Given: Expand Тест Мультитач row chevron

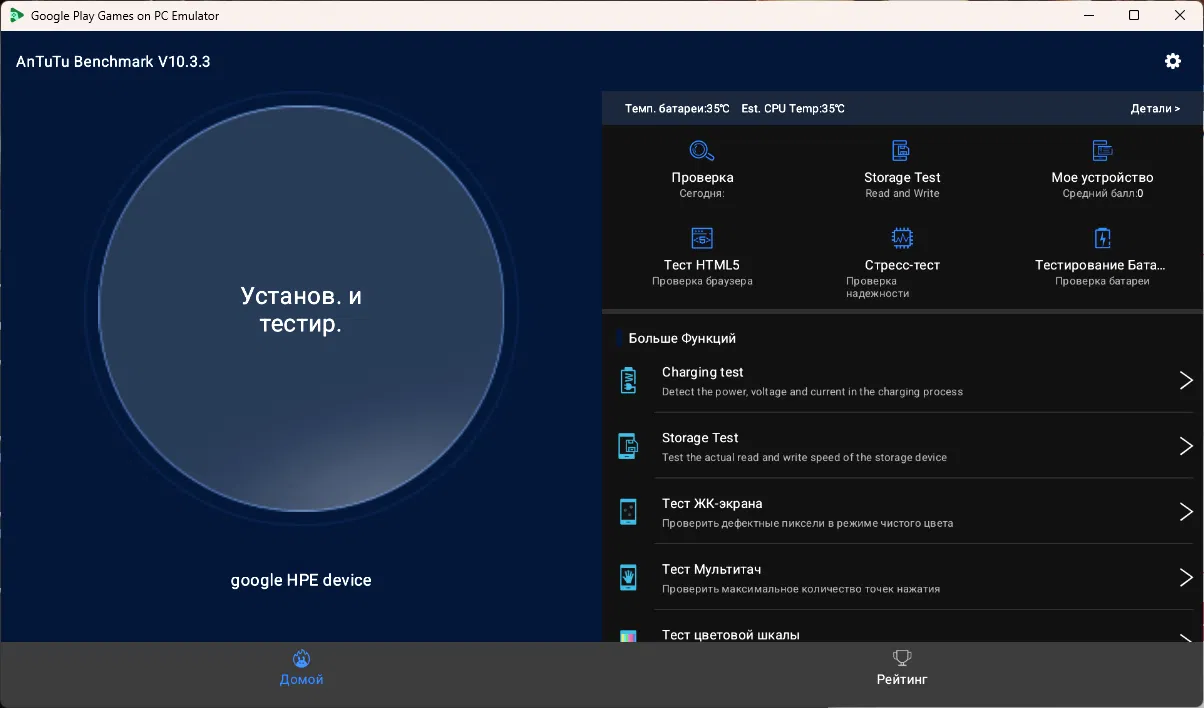Looking at the screenshot, I should coord(1186,577).
